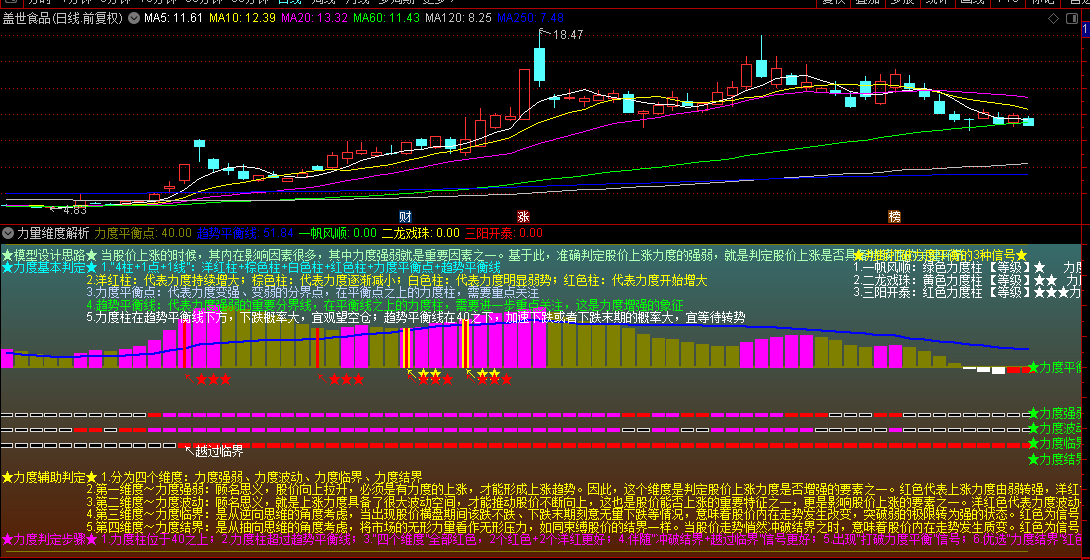The width and height of the screenshot is (1090, 560).
Task: Click the 越过临界 signal annotation
Action: click(219, 450)
